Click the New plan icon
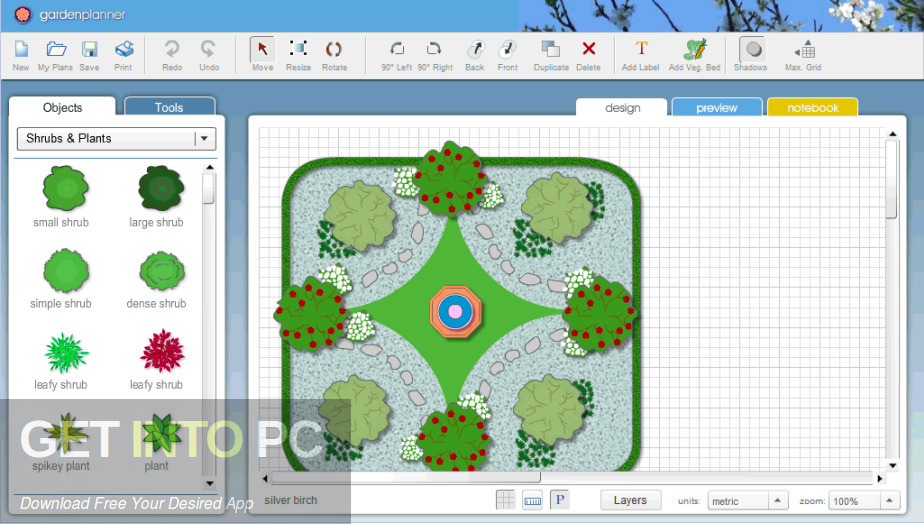The width and height of the screenshot is (924, 524). [21, 50]
